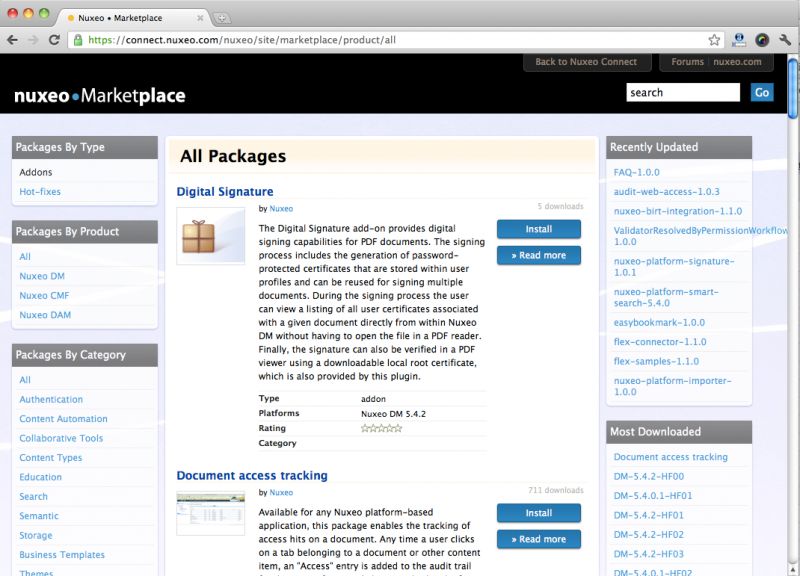Click Document access tracking screenshot thumbnail
Viewport: 800px width, 576px height.
point(211,513)
